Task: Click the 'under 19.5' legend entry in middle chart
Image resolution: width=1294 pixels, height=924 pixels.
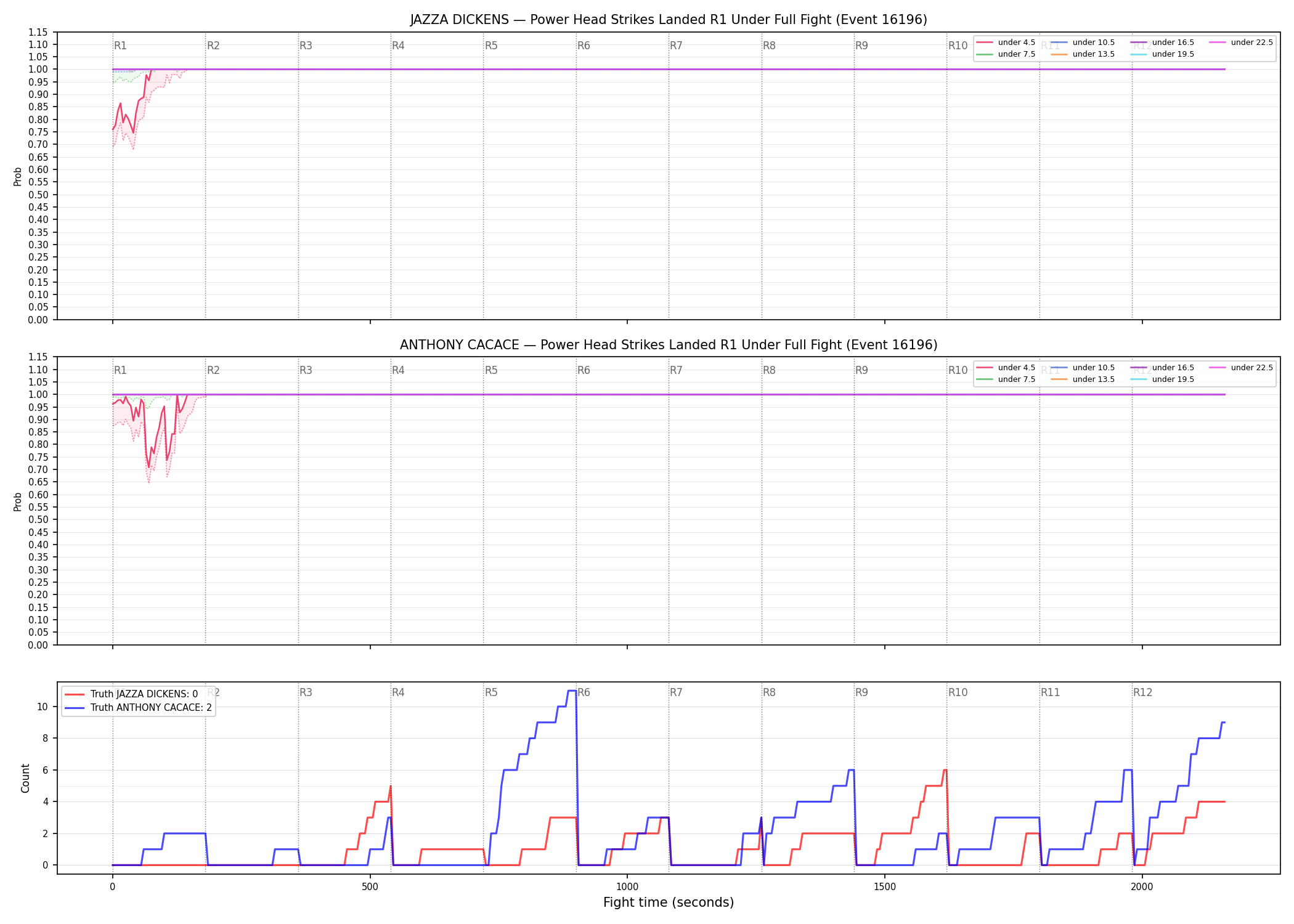Action: coord(1162,379)
